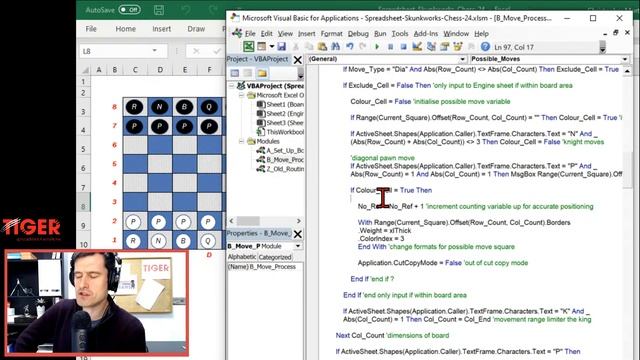The width and height of the screenshot is (640, 360).
Task: Open the File menu in VBA editor
Action: click(250, 33)
